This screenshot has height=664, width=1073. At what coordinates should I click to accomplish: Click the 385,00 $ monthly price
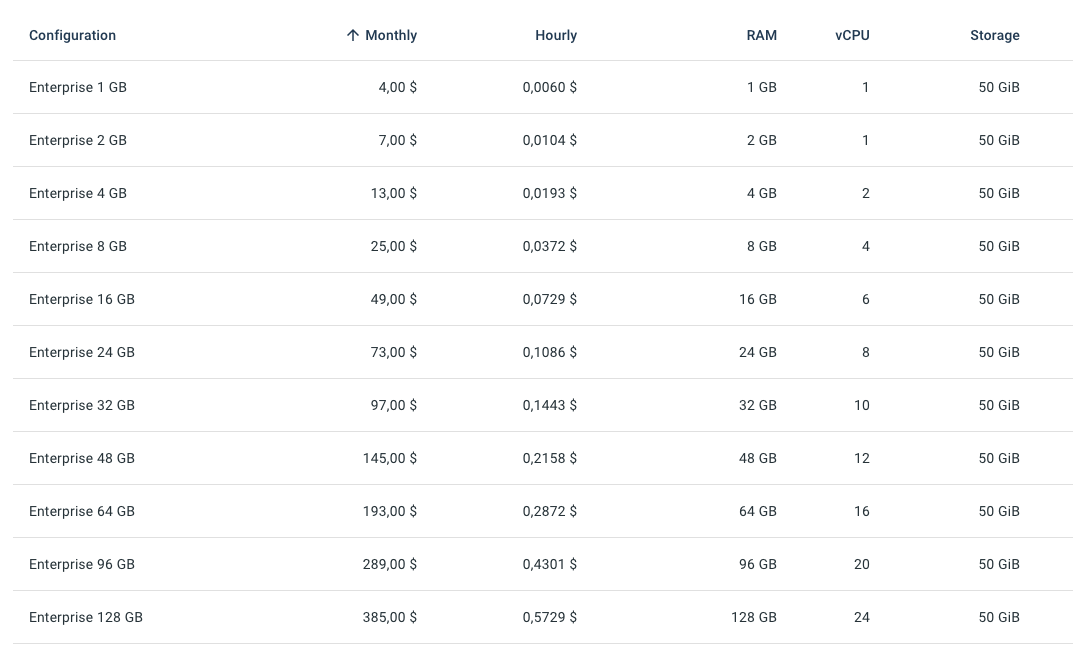[389, 617]
